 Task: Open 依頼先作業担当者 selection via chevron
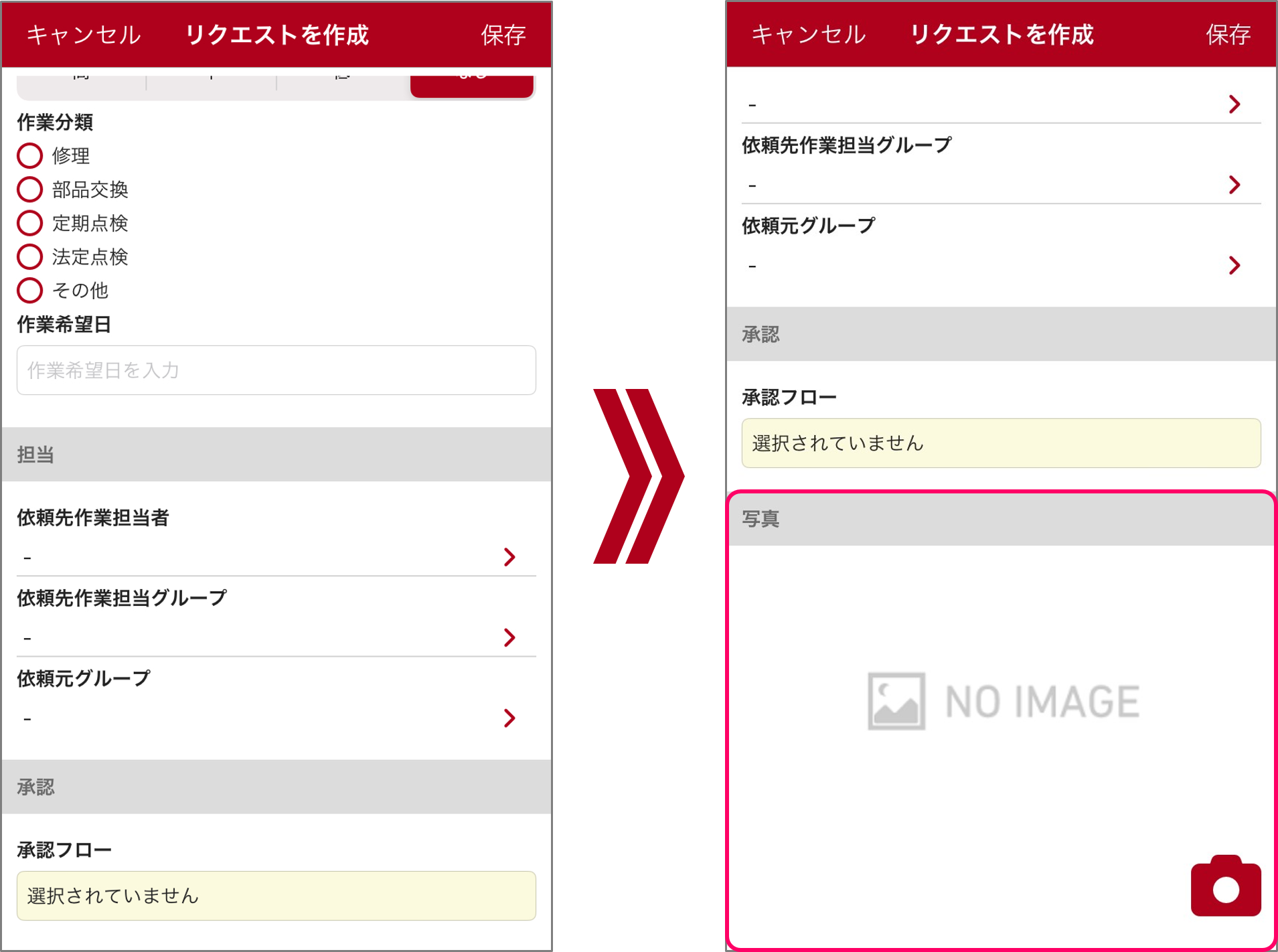[511, 557]
